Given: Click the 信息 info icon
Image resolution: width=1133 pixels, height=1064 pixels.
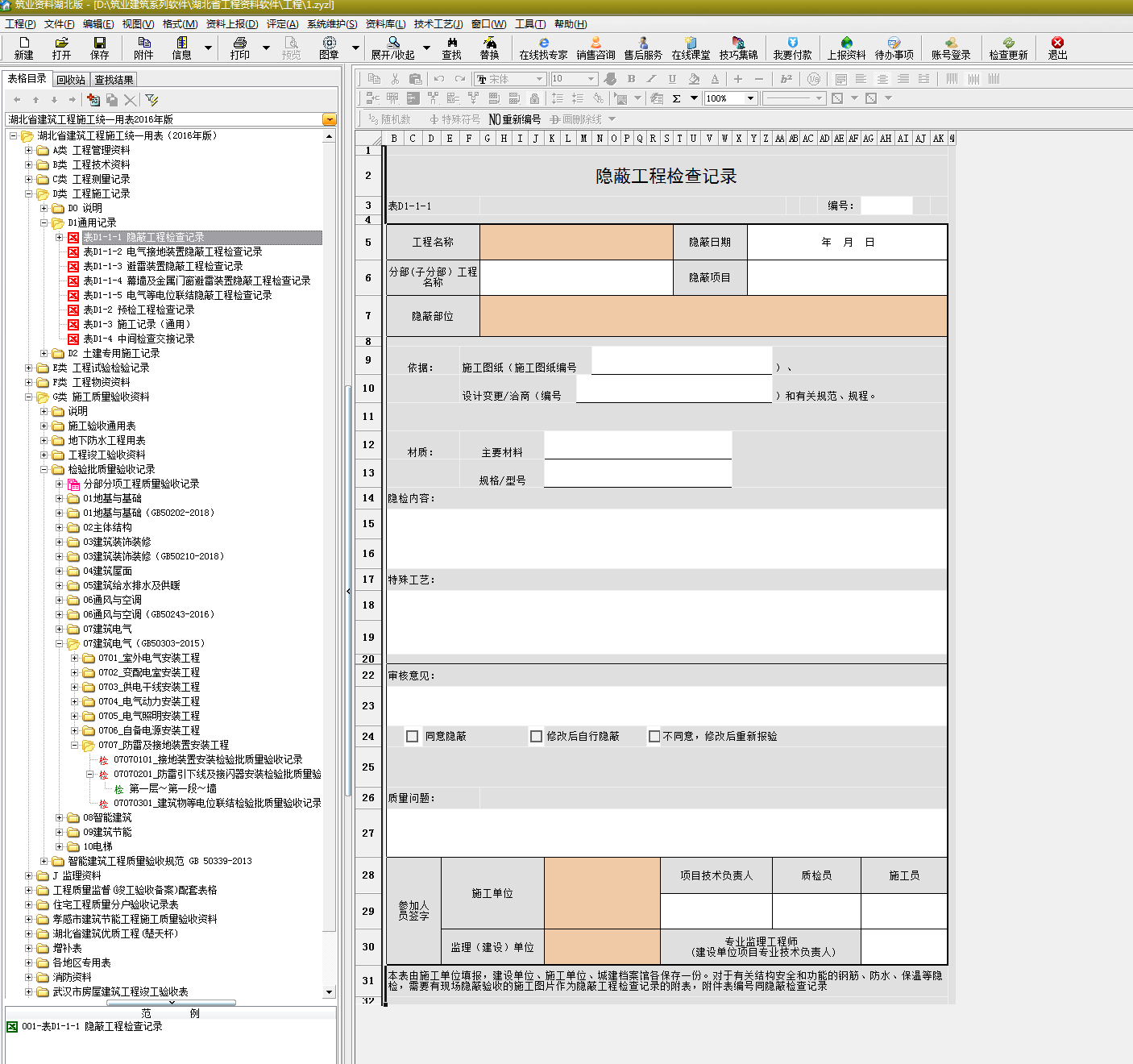Looking at the screenshot, I should 182,48.
